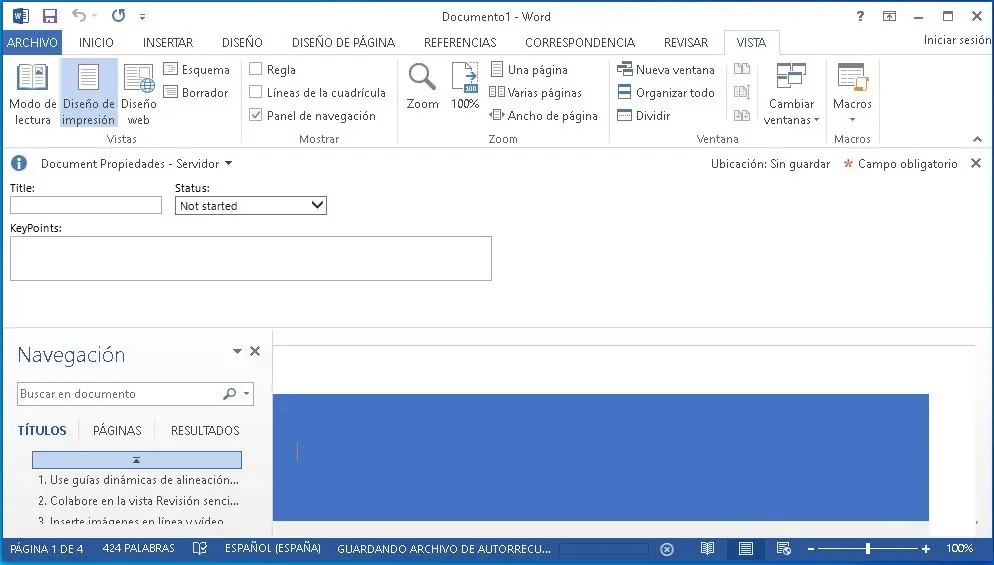Image resolution: width=994 pixels, height=565 pixels.
Task: Enable the Regla checkbox
Action: pyautogui.click(x=255, y=69)
